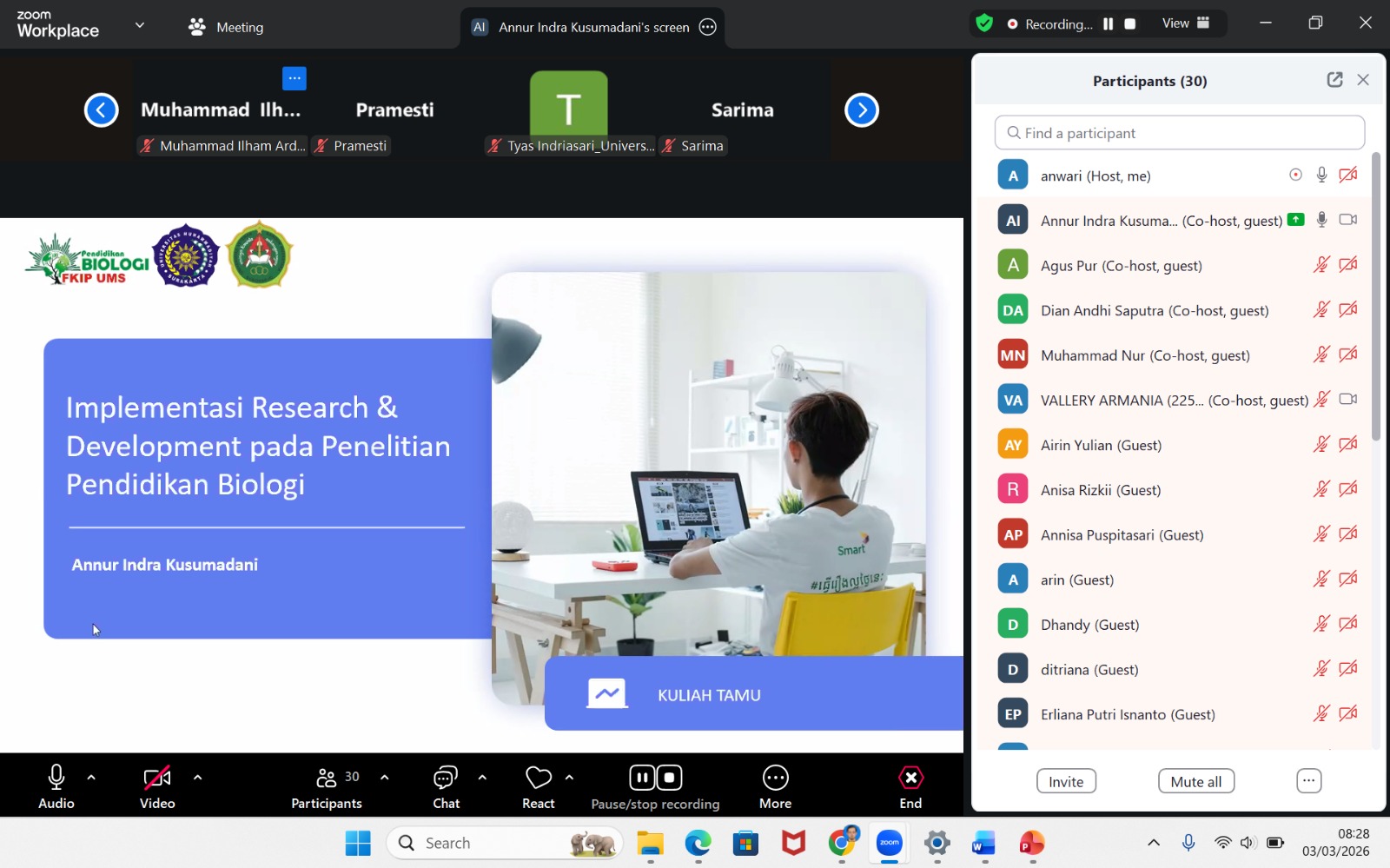
Task: Open the React emoji menu
Action: pos(538,786)
